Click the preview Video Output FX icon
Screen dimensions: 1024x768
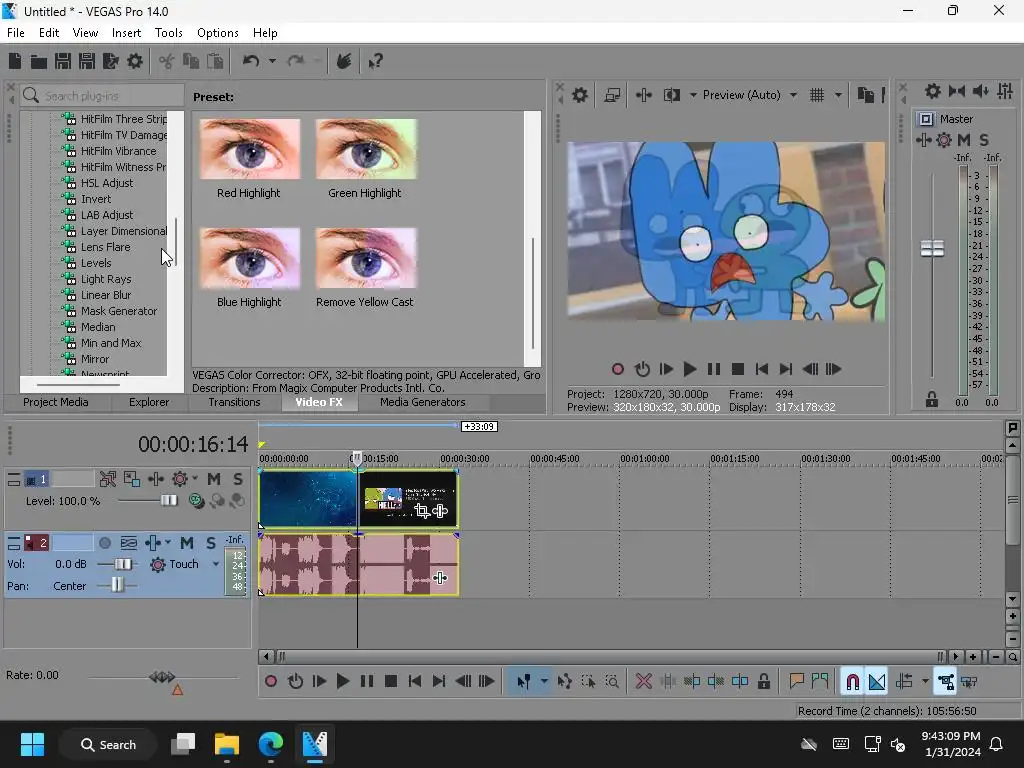[644, 95]
